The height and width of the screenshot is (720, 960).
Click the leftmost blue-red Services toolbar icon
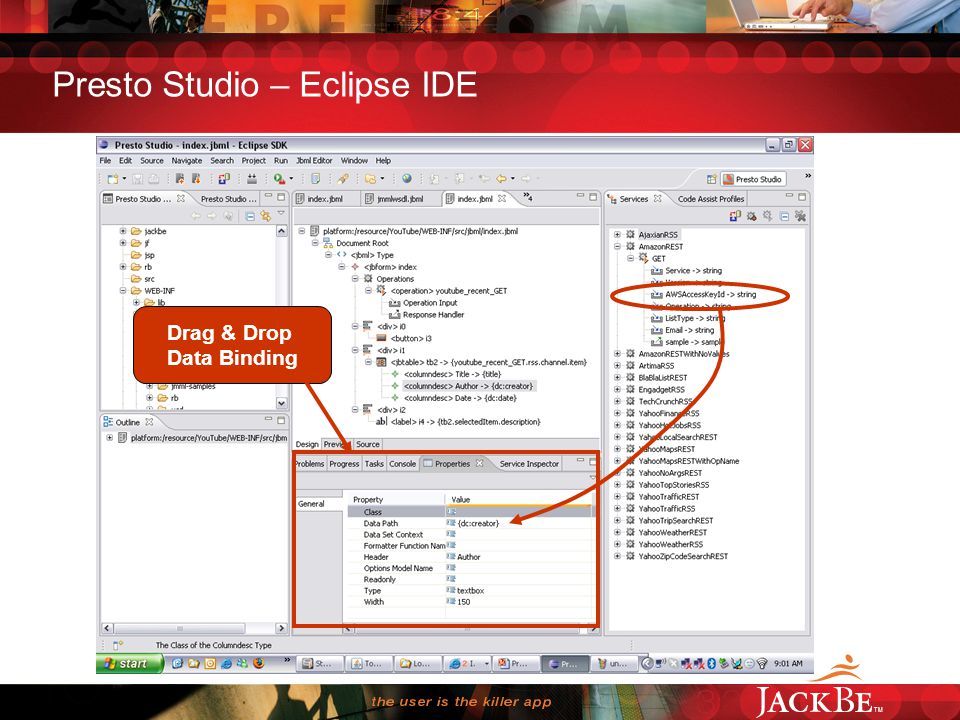click(735, 216)
